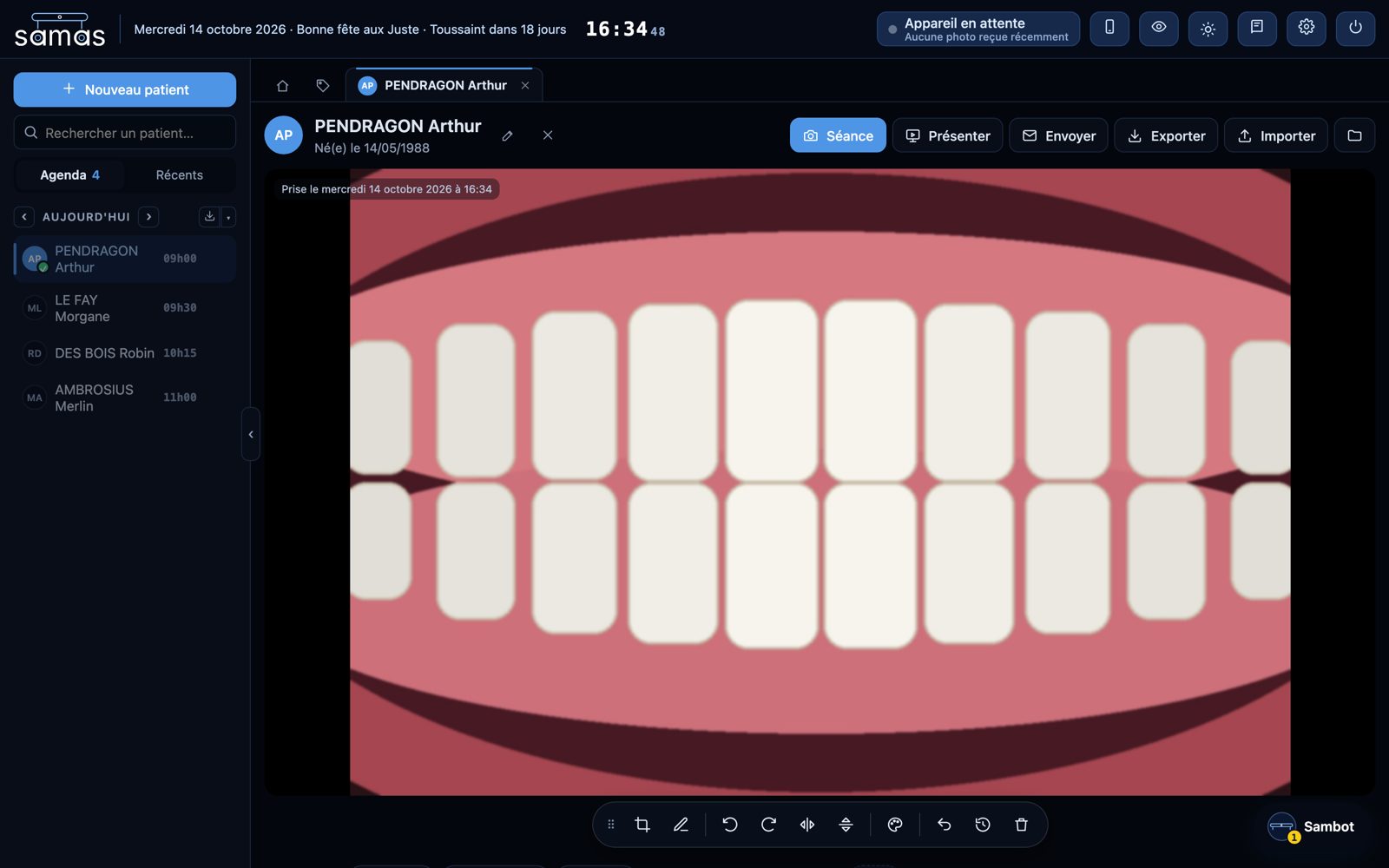
Task: Click the Séance button
Action: tap(838, 135)
